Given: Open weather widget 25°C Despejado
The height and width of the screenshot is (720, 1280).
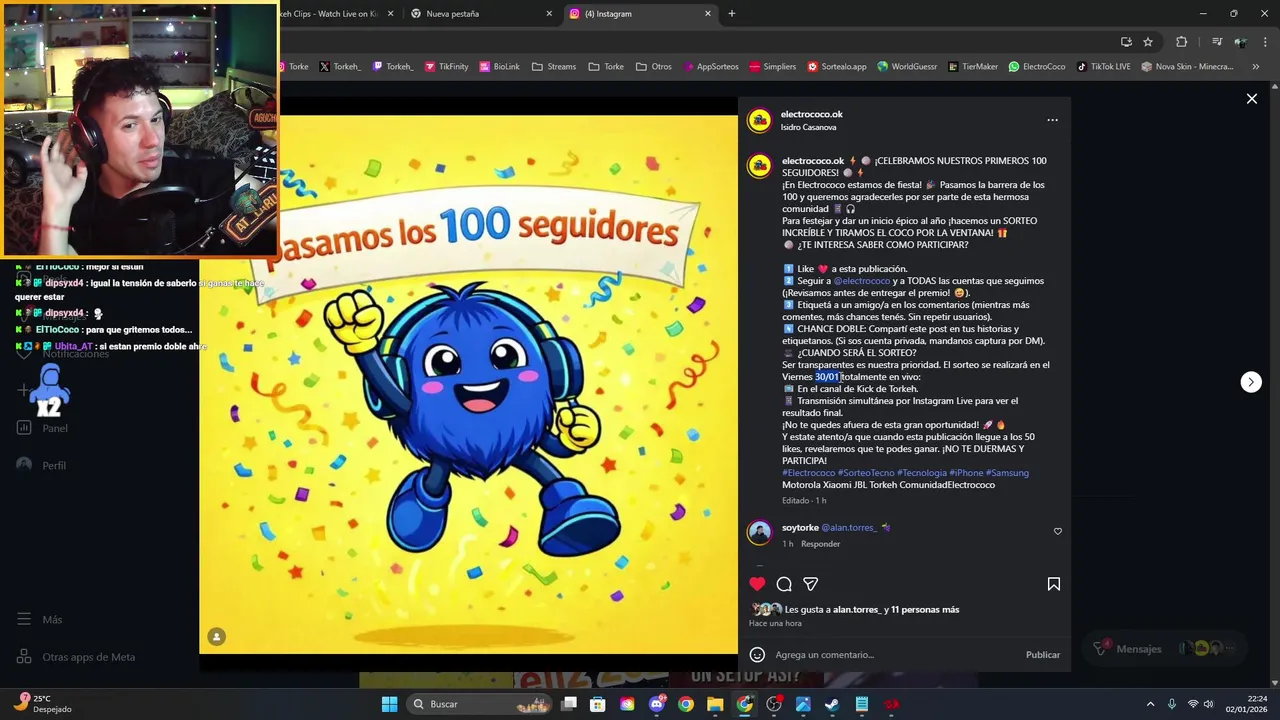Looking at the screenshot, I should point(43,704).
